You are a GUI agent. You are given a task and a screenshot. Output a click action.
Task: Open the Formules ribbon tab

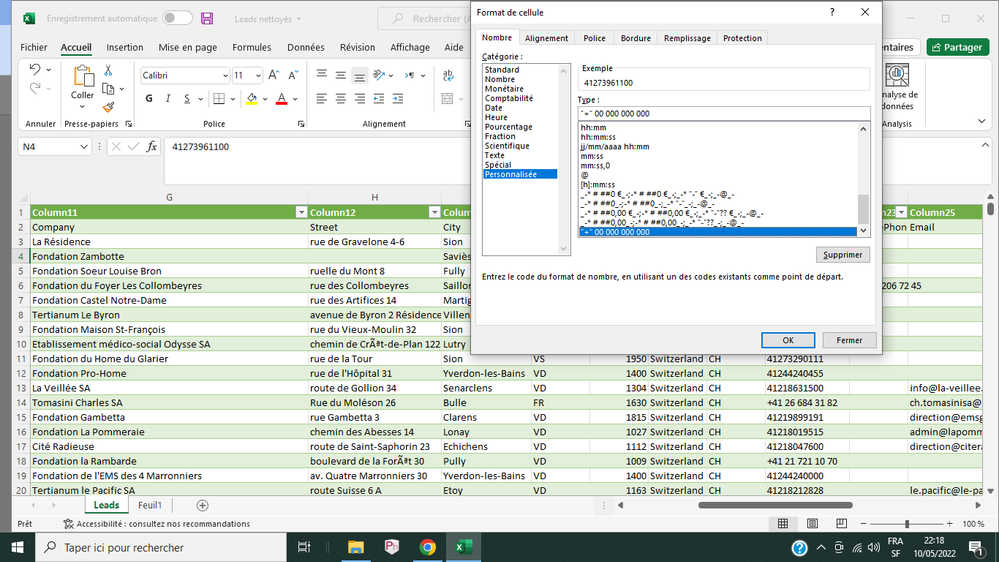[252, 47]
